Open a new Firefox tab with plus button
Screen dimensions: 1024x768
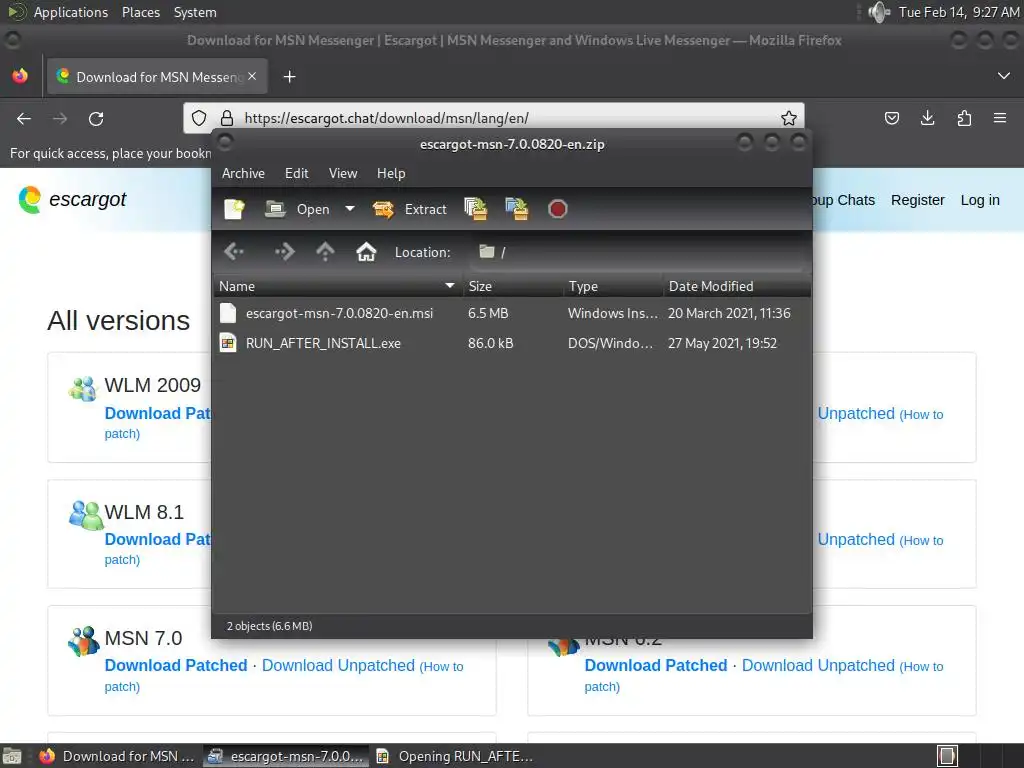pos(289,77)
